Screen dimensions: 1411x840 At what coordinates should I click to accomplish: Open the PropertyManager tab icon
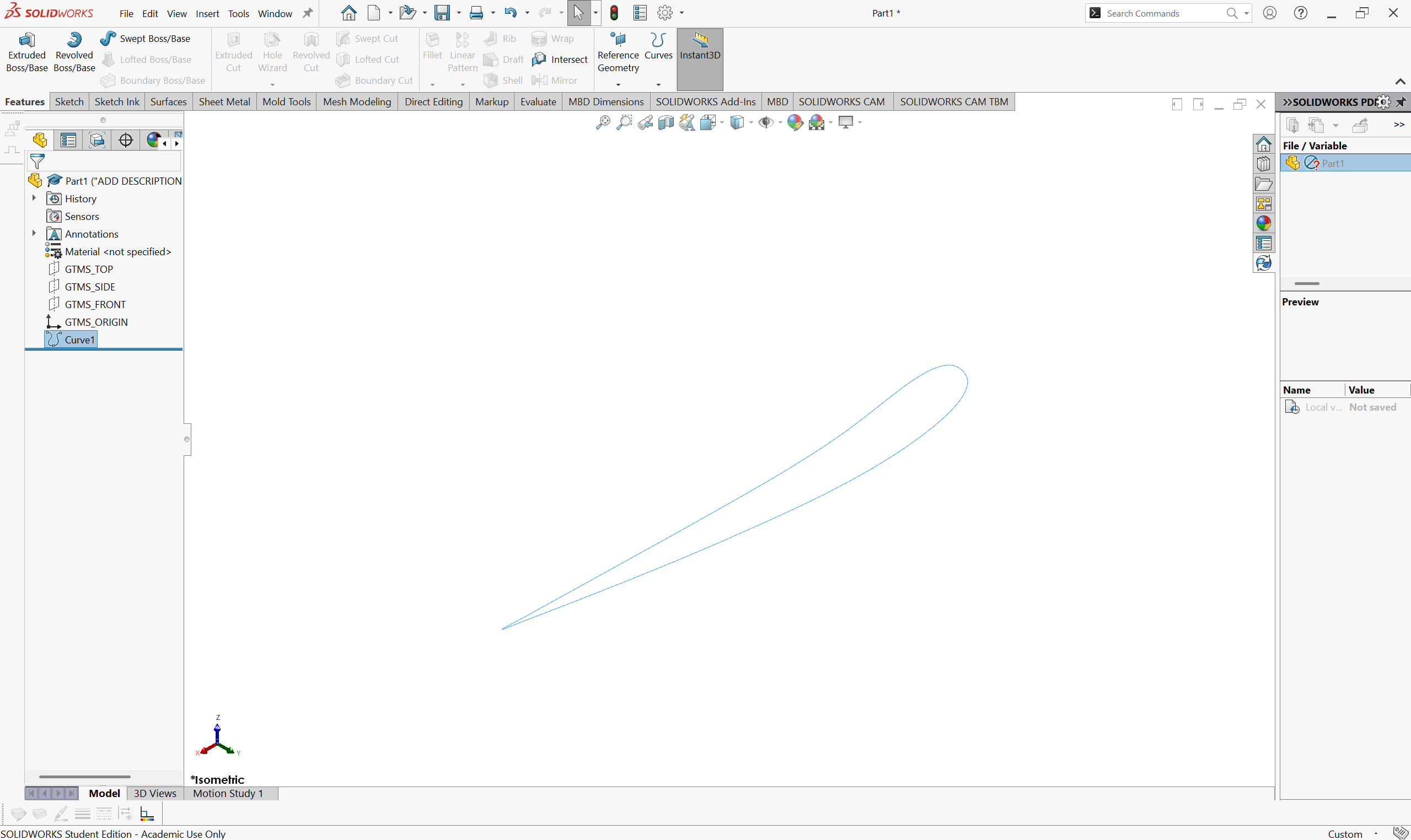[68, 140]
